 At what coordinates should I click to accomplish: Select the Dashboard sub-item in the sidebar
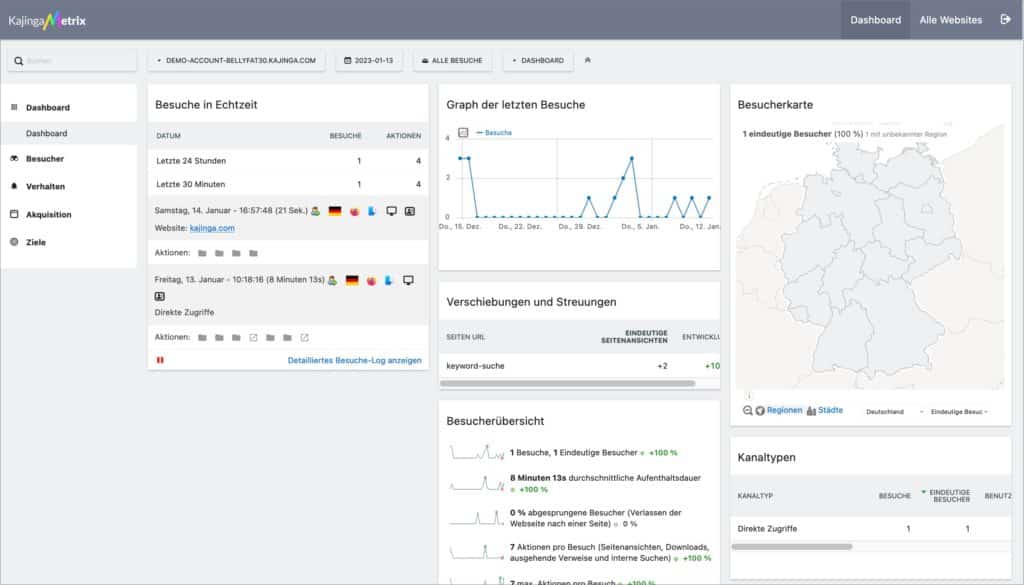point(46,133)
